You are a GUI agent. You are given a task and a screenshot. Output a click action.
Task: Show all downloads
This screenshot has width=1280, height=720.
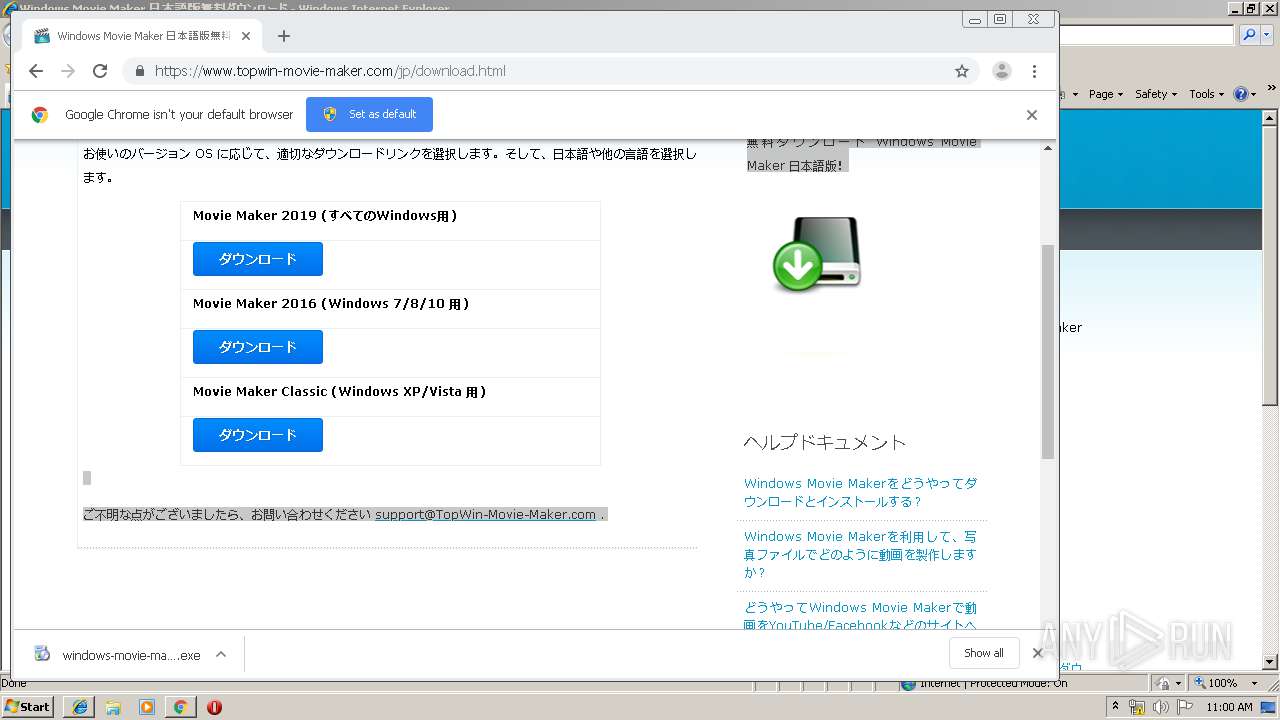coord(984,653)
